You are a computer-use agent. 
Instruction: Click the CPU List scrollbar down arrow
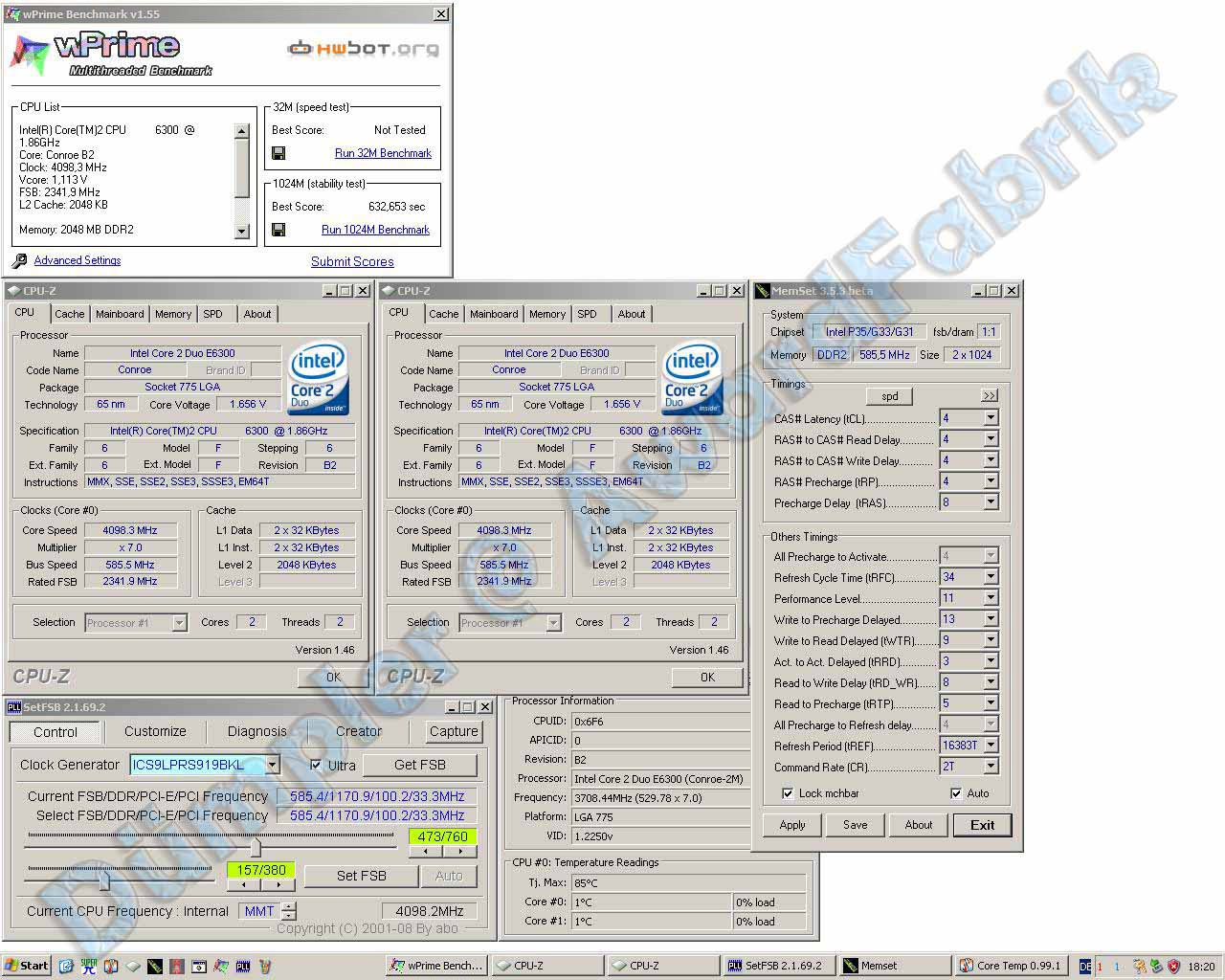[241, 231]
